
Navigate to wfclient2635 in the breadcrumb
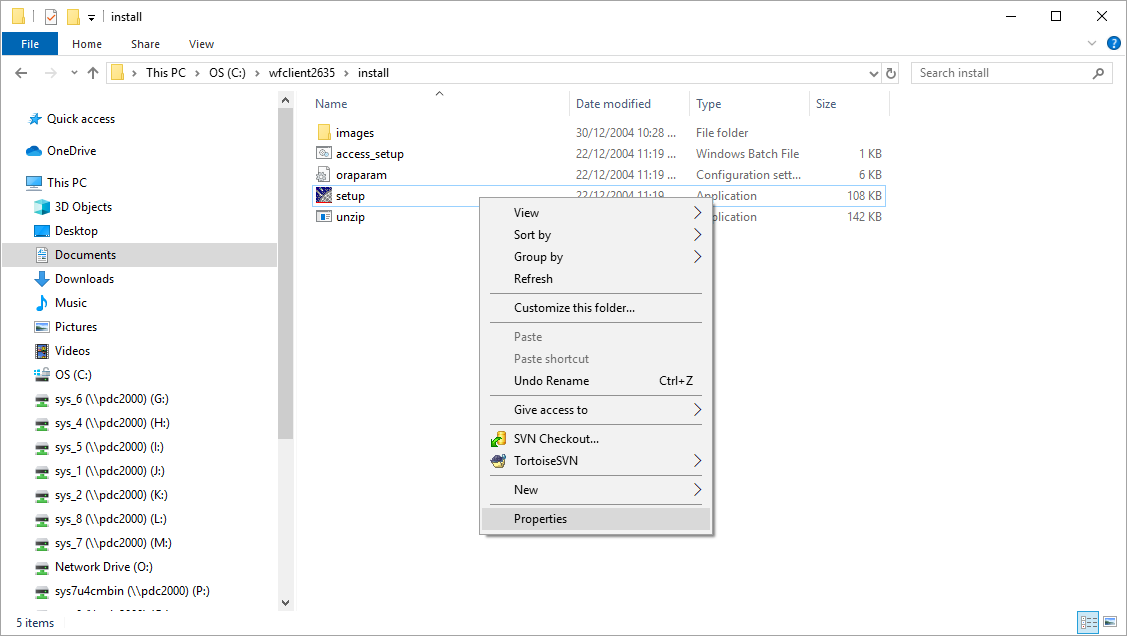(x=301, y=73)
